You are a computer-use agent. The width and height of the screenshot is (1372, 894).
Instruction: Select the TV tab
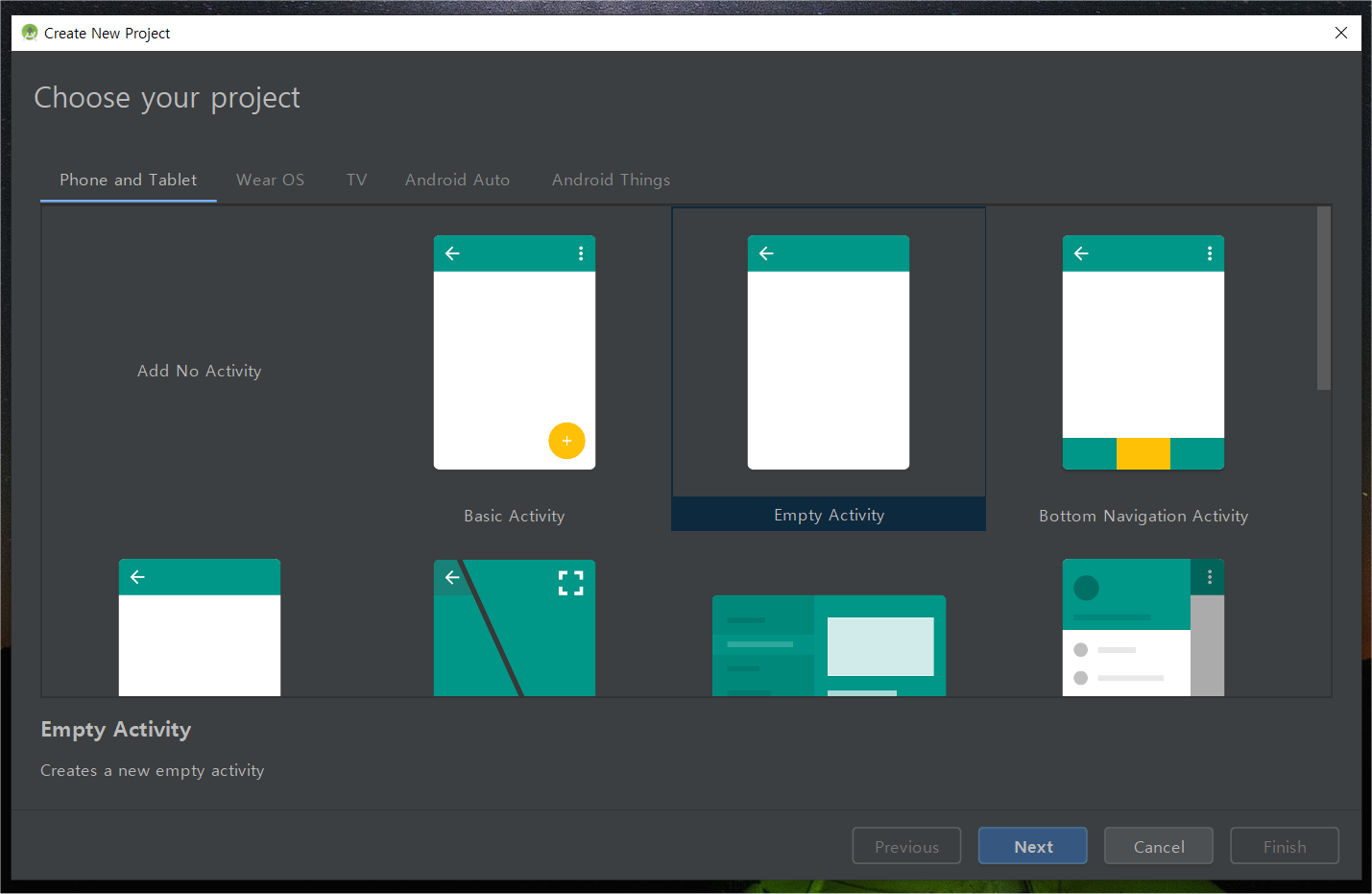pyautogui.click(x=357, y=180)
